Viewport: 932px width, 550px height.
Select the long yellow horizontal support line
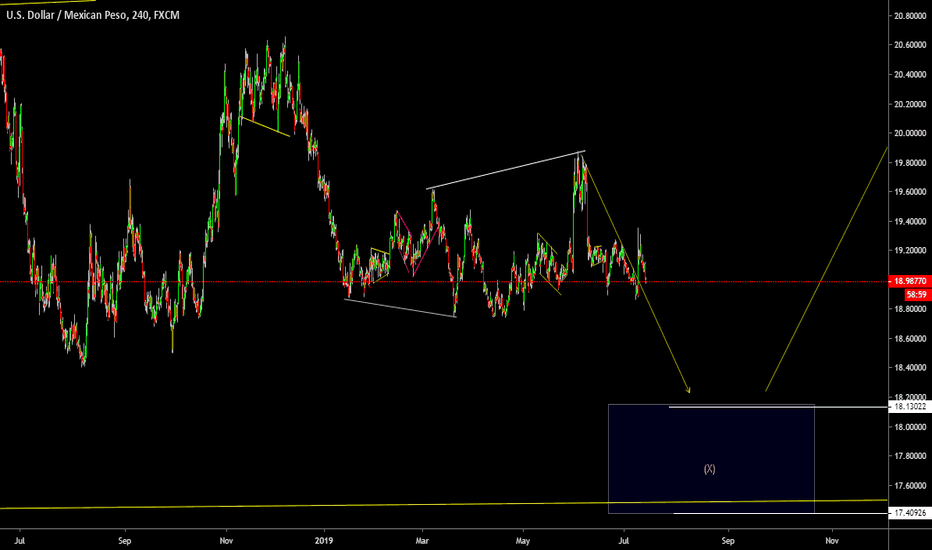(443, 504)
